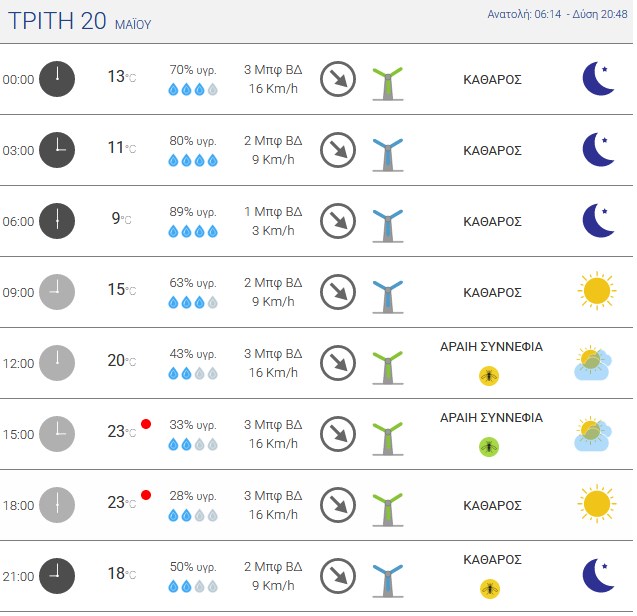The width and height of the screenshot is (637, 616).
Task: Click the wind direction arrow at 21:00
Action: (x=338, y=576)
